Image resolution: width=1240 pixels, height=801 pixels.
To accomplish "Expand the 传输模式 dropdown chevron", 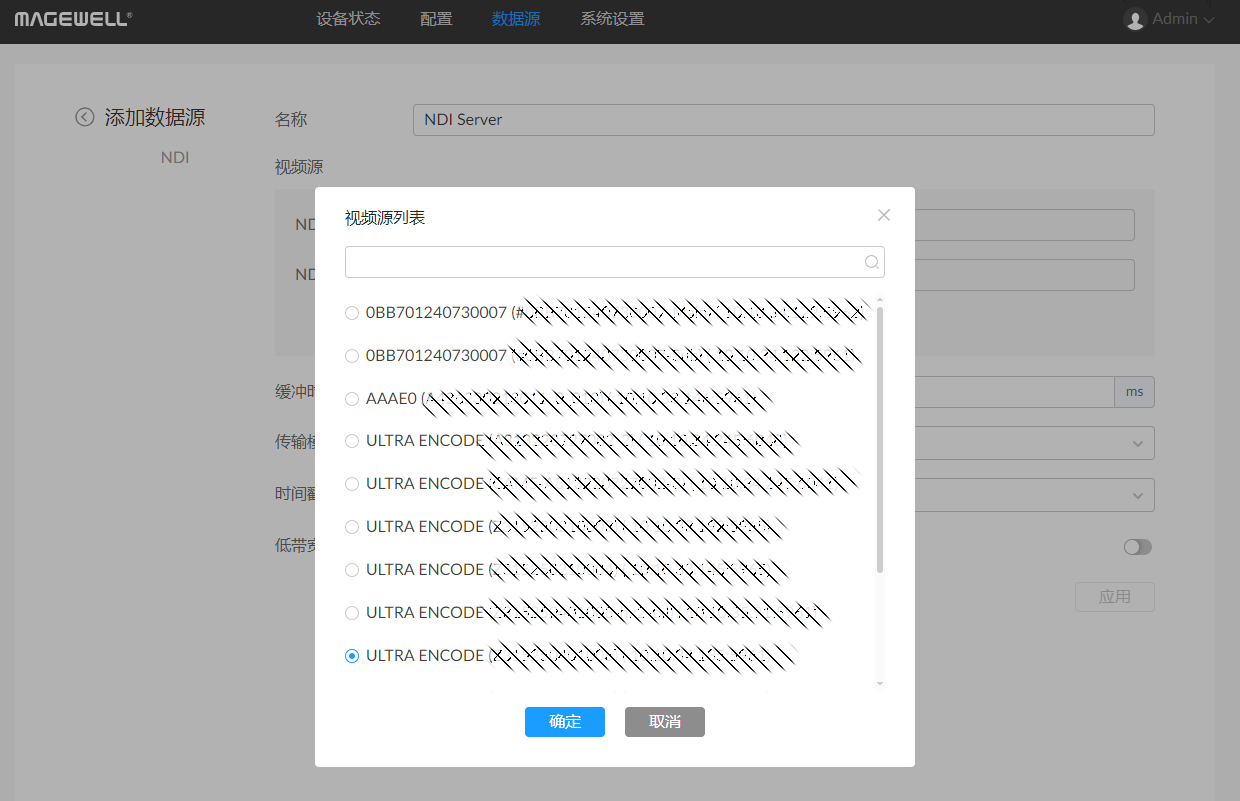I will [x=1138, y=443].
